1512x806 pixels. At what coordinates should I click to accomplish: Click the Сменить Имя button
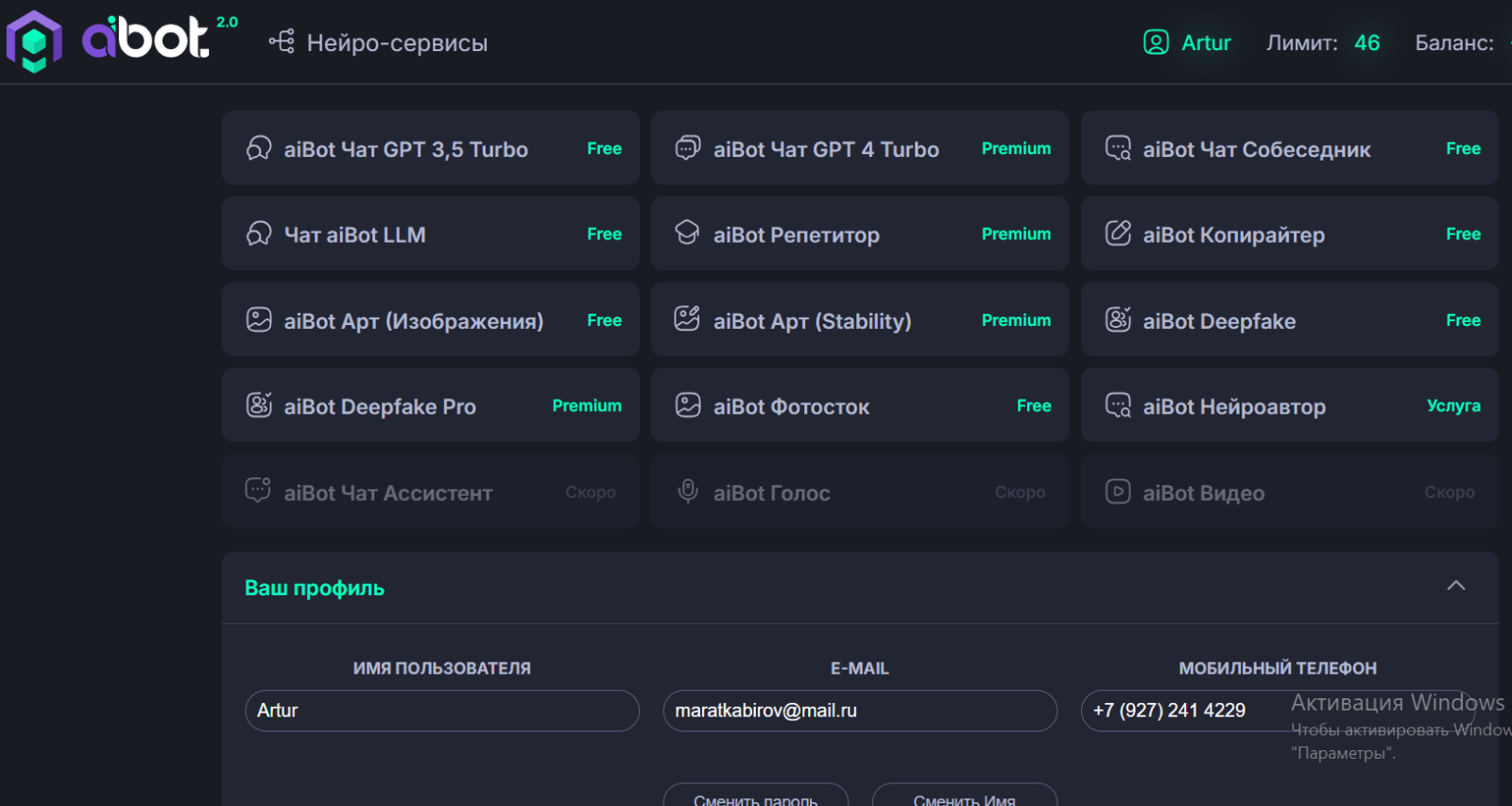point(965,797)
